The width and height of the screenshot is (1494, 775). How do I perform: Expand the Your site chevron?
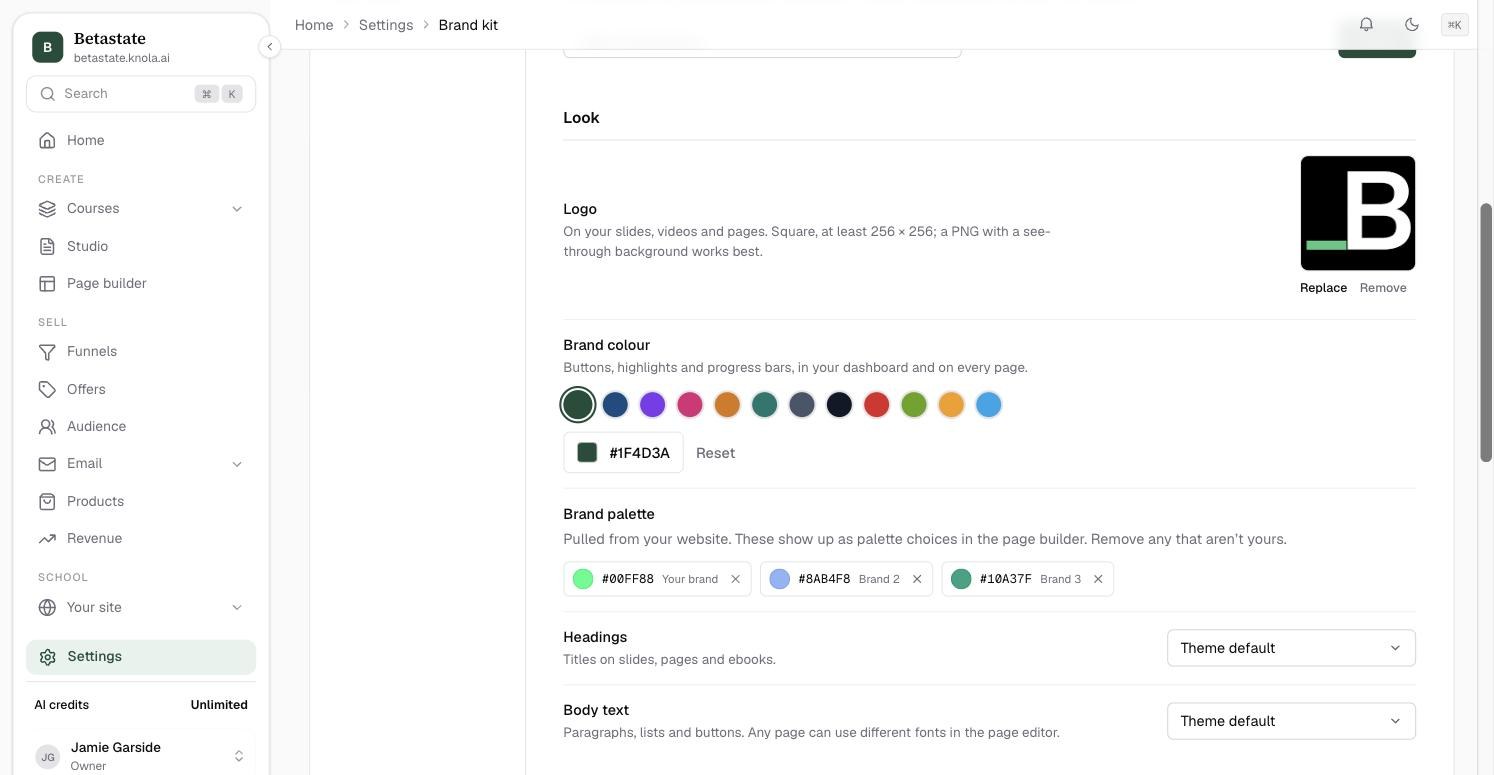coord(237,608)
